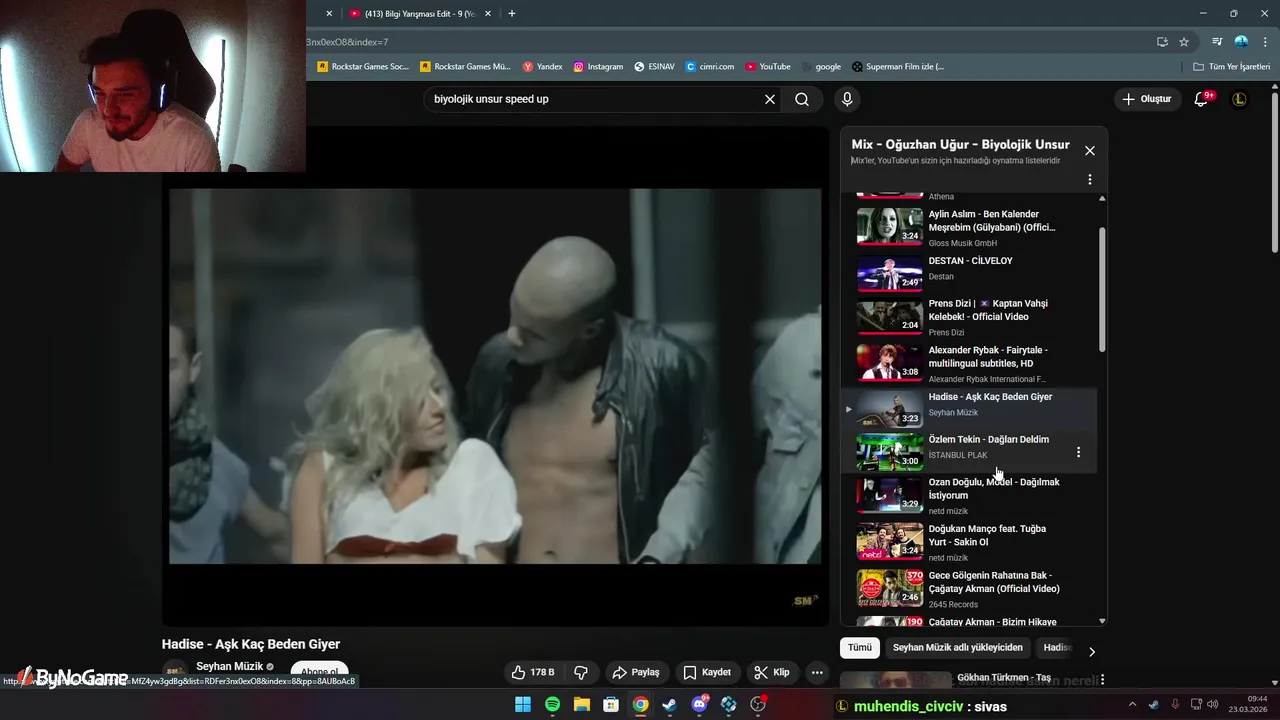1280x720 pixels.
Task: Open the Rockstar Games Soc... bookmark
Action: (363, 67)
